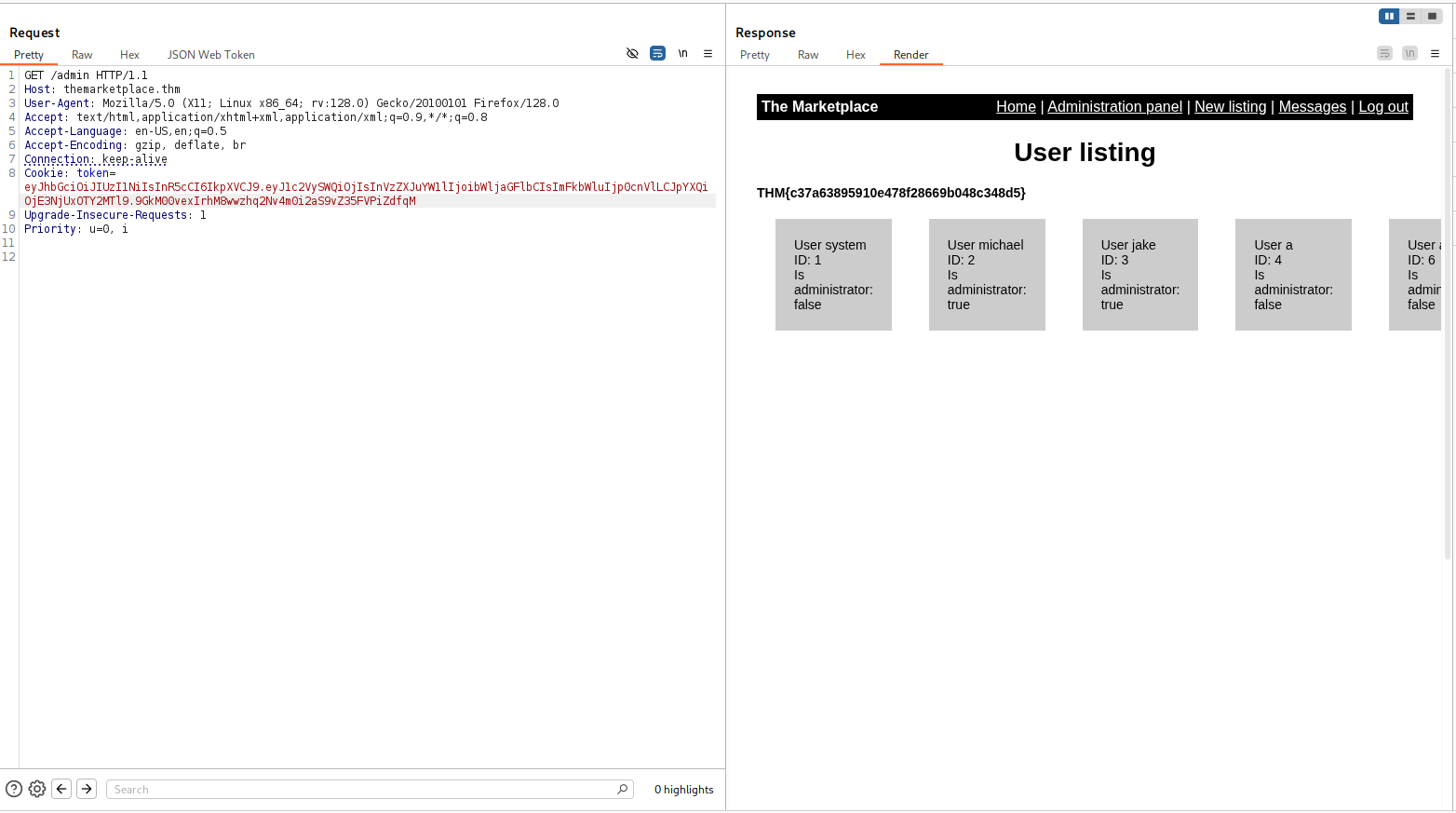Click the help question mark icon
1456x813 pixels.
(x=14, y=789)
